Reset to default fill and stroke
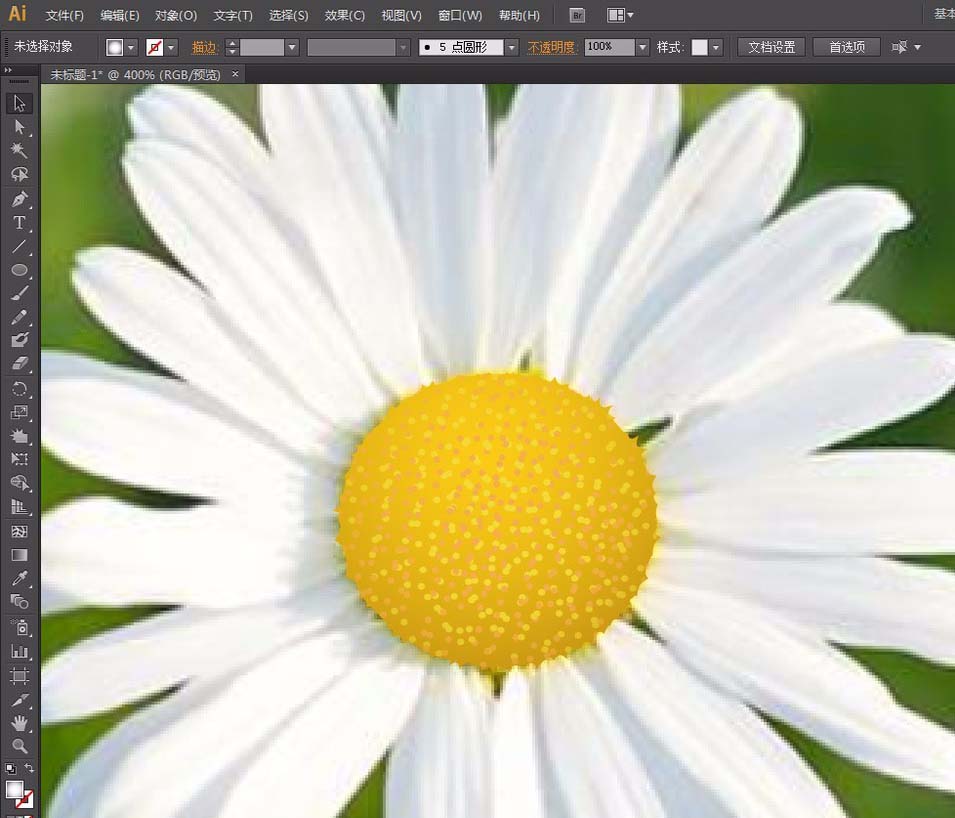The image size is (955, 818). 10,768
